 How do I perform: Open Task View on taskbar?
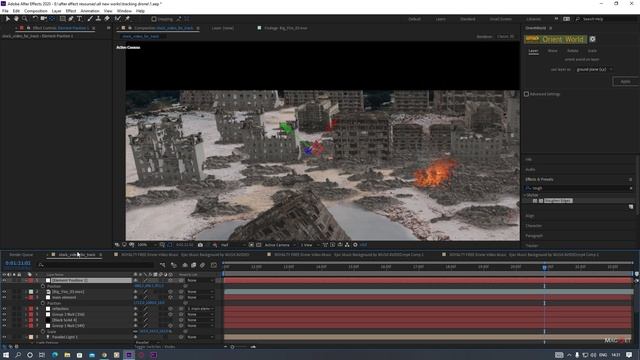42,355
